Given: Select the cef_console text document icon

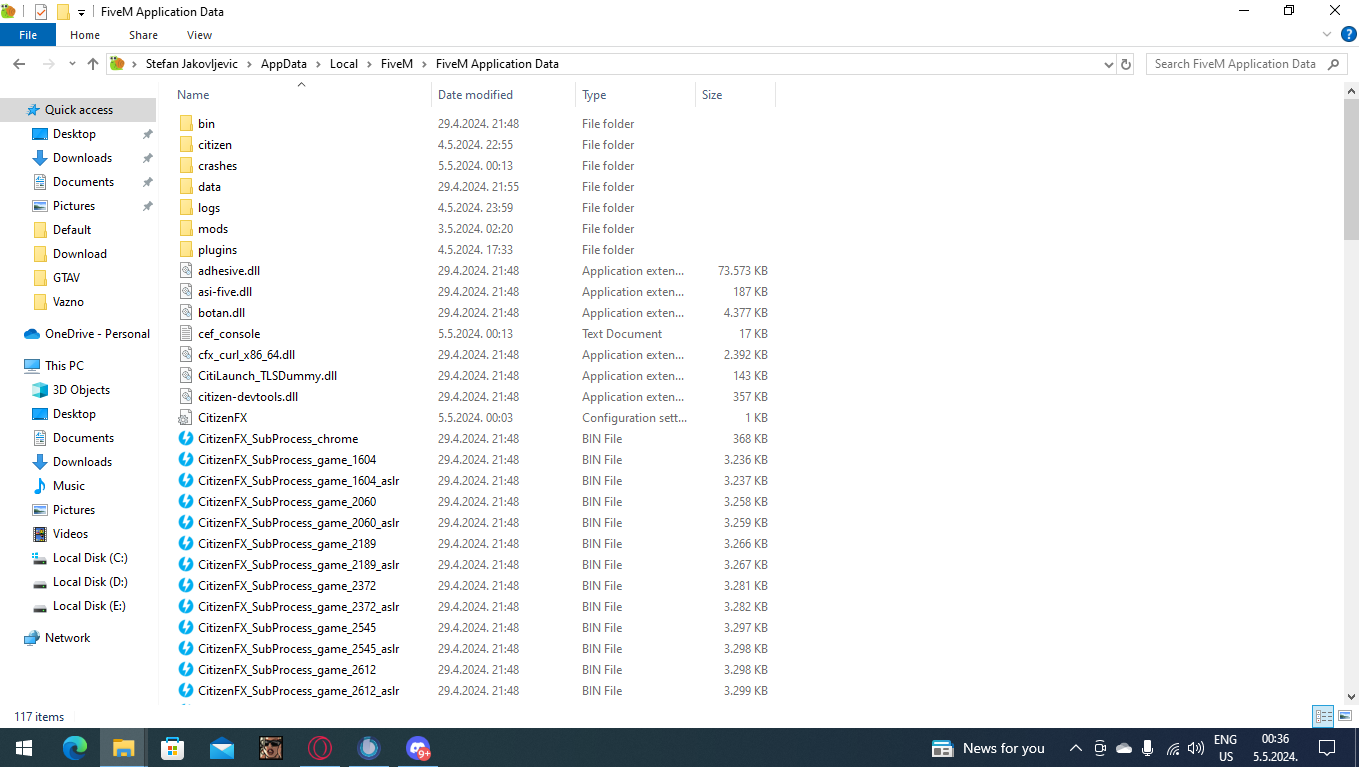Looking at the screenshot, I should [186, 334].
